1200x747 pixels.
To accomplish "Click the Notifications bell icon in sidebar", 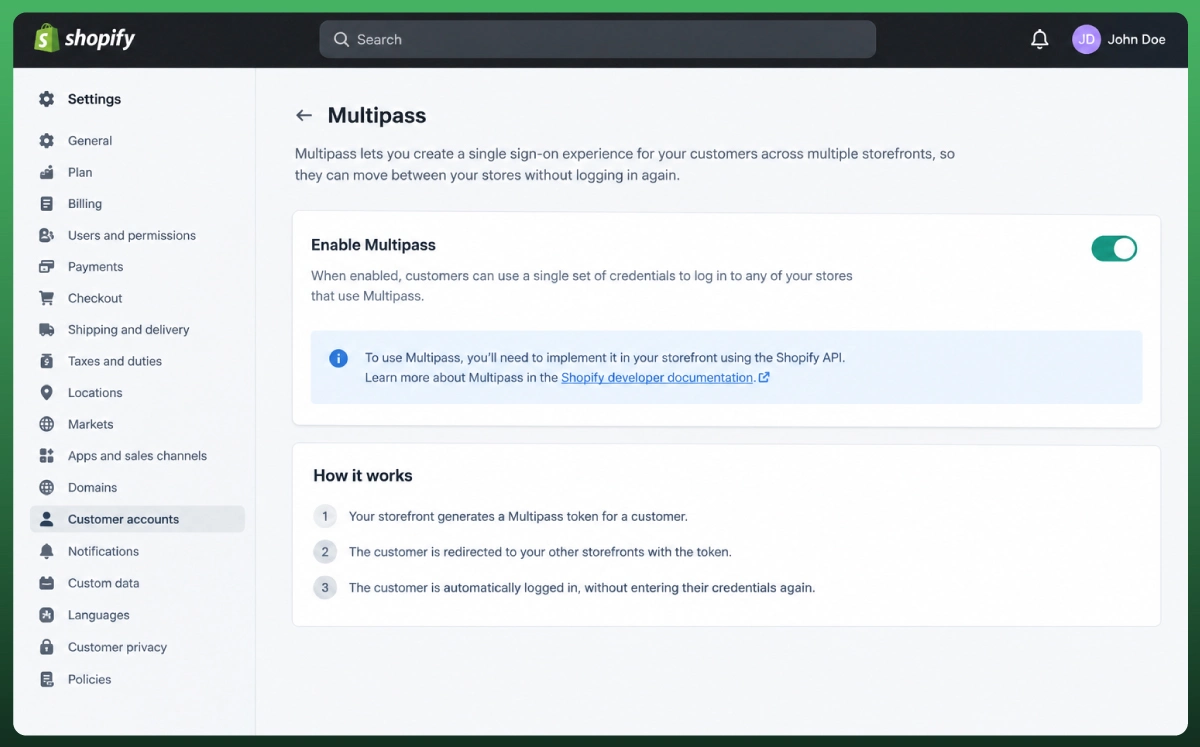I will click(x=46, y=551).
